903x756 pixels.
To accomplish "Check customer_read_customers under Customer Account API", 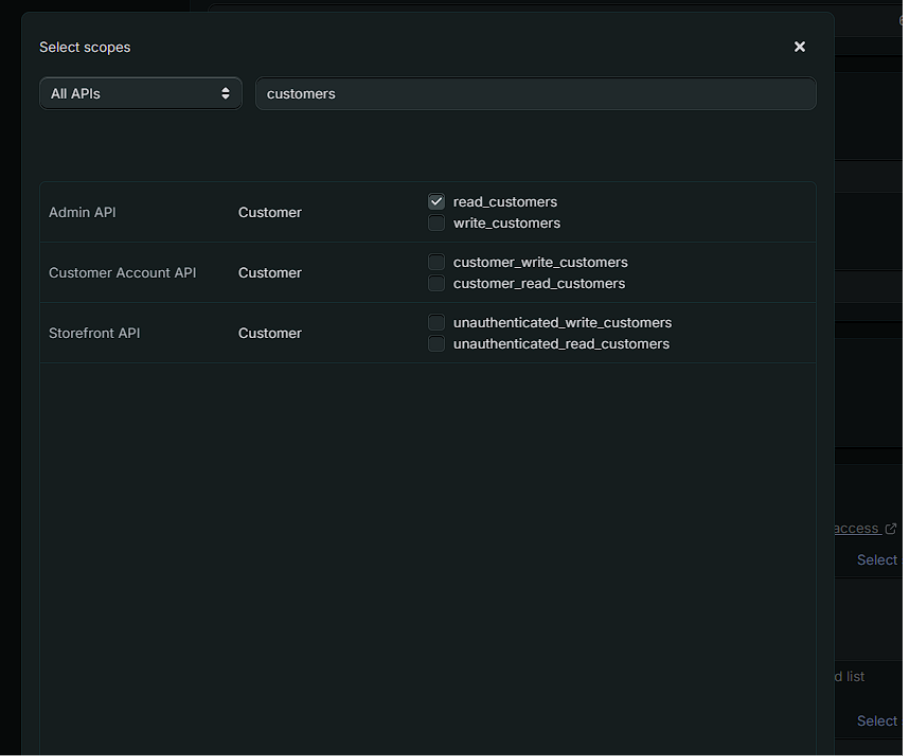I will pyautogui.click(x=436, y=283).
